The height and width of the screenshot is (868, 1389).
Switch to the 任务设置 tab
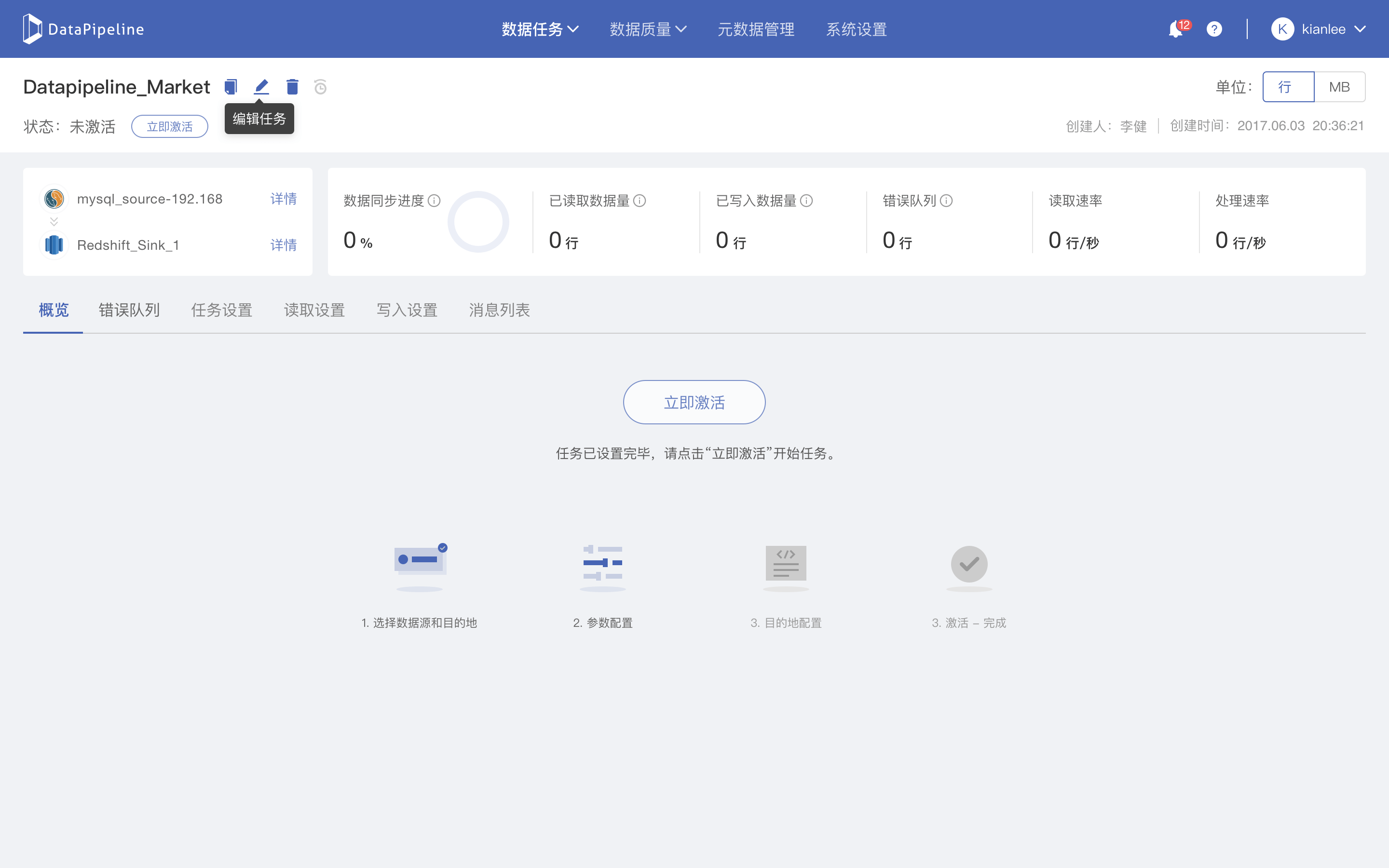tap(221, 310)
